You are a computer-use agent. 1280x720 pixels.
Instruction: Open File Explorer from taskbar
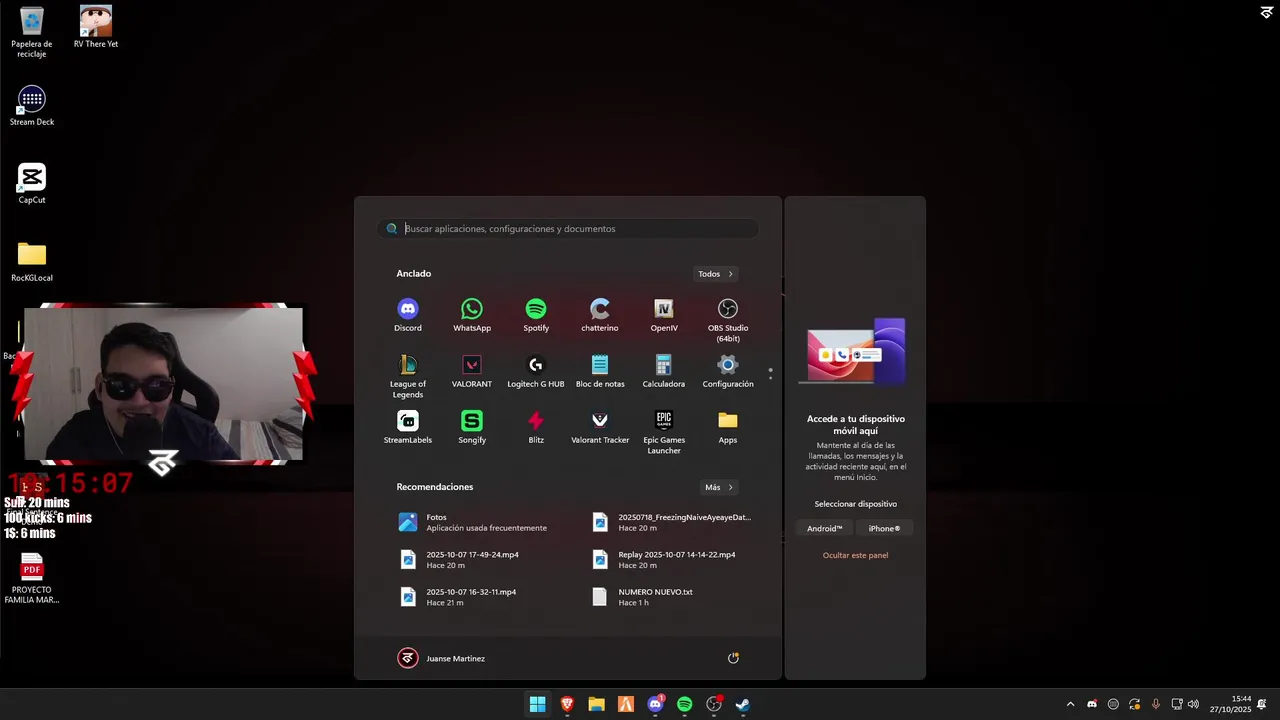[596, 704]
